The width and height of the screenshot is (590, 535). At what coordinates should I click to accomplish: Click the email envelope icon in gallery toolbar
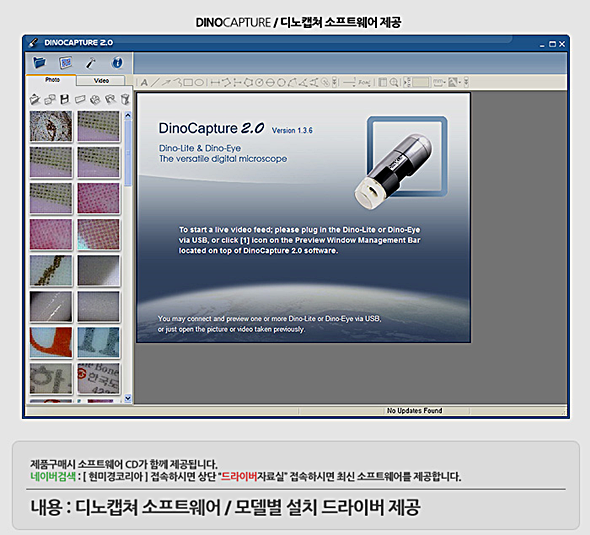coord(80,99)
